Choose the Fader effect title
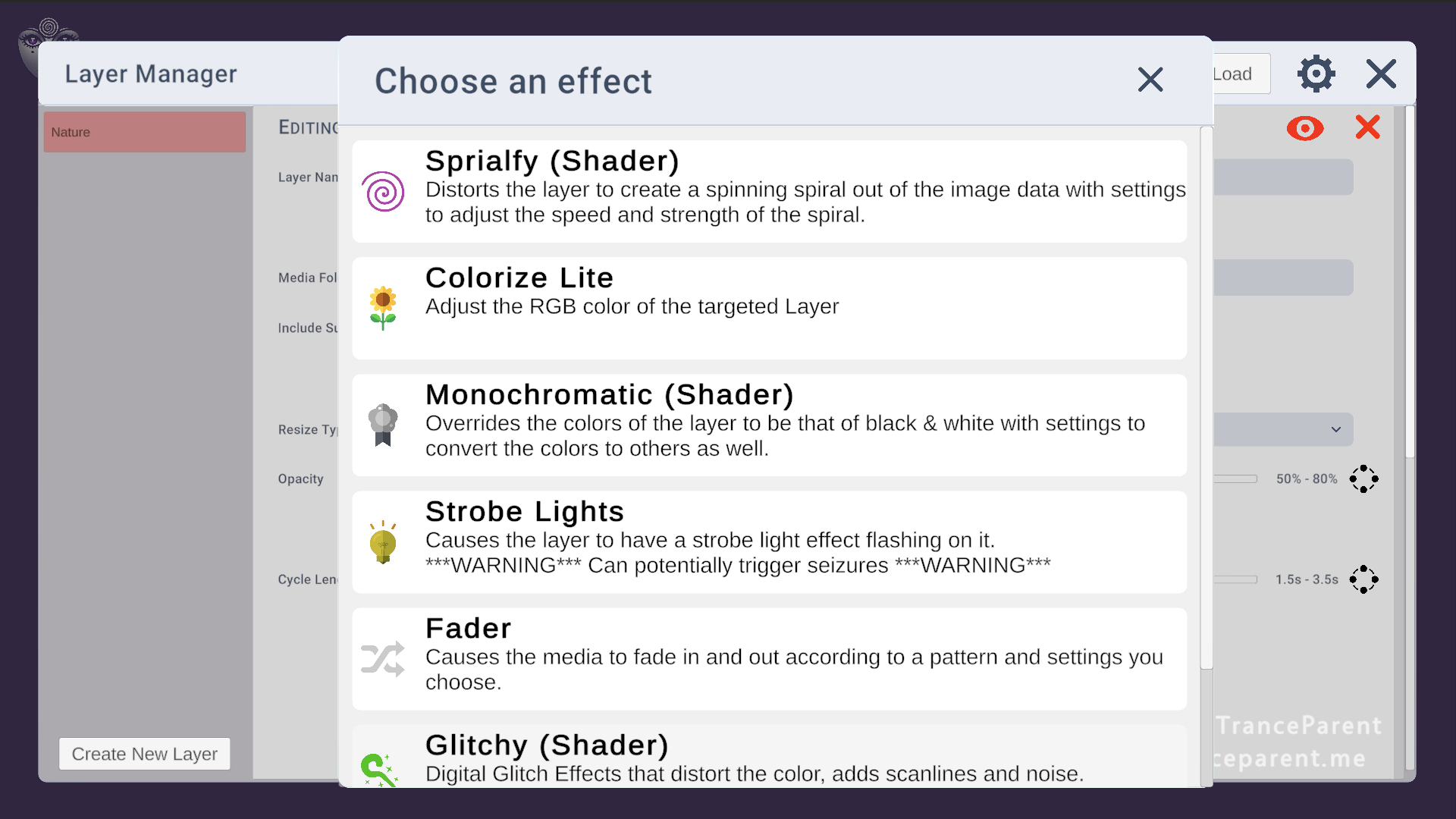 click(x=468, y=628)
